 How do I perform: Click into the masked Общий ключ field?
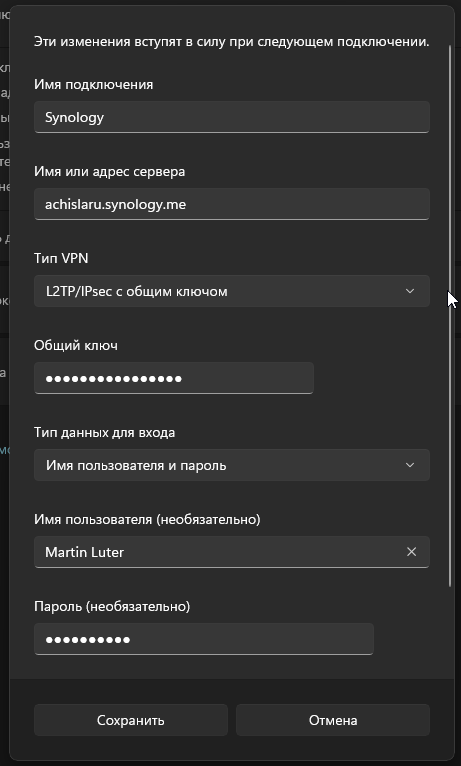(174, 378)
